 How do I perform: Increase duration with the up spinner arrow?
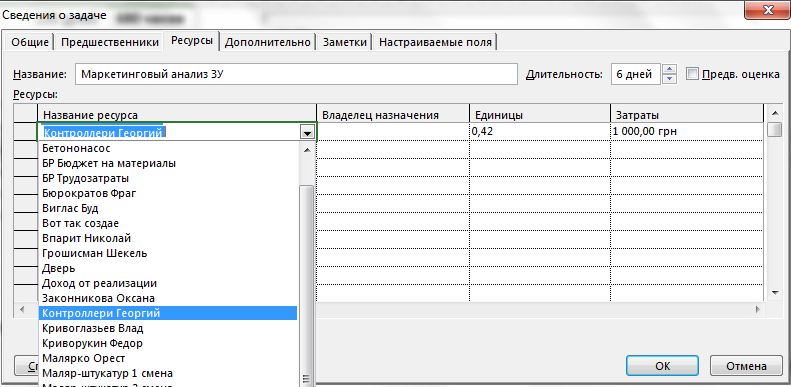[669, 69]
